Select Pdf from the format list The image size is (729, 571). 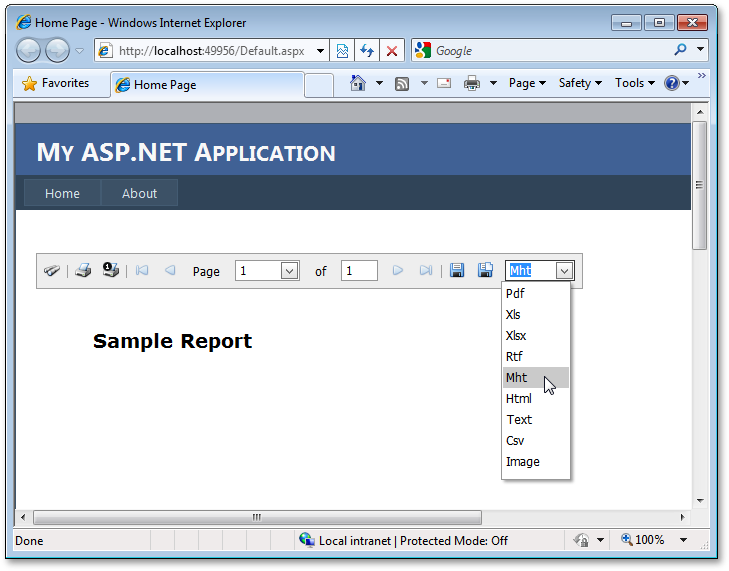536,293
